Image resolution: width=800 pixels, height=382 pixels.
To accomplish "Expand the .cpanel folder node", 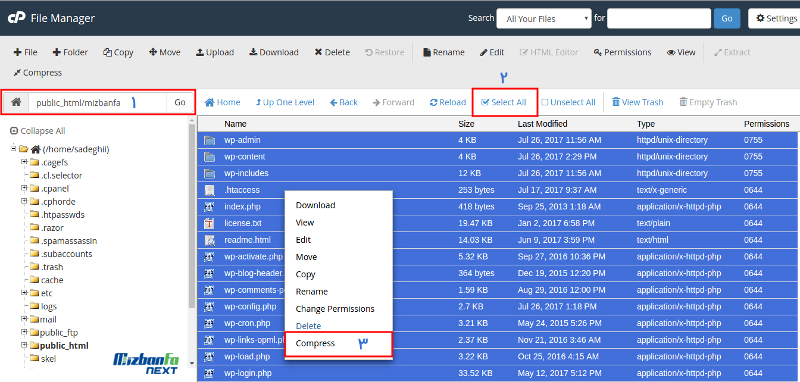I will pos(24,188).
